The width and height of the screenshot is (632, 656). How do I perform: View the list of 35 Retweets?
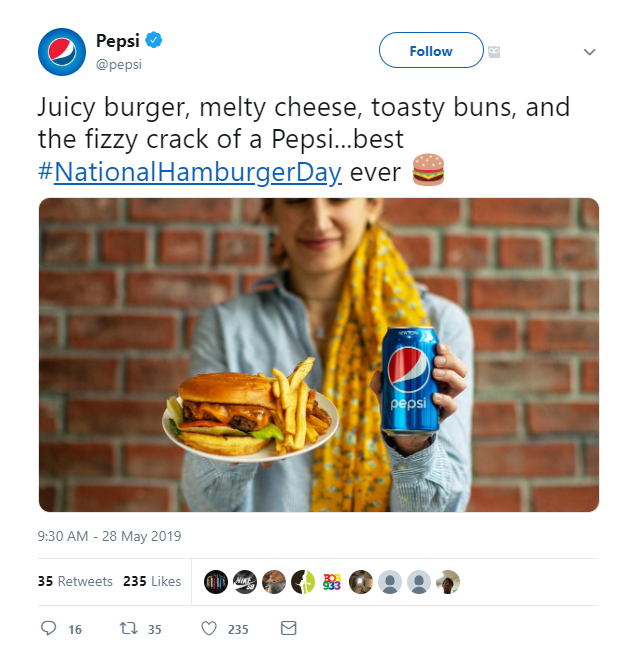click(x=75, y=581)
